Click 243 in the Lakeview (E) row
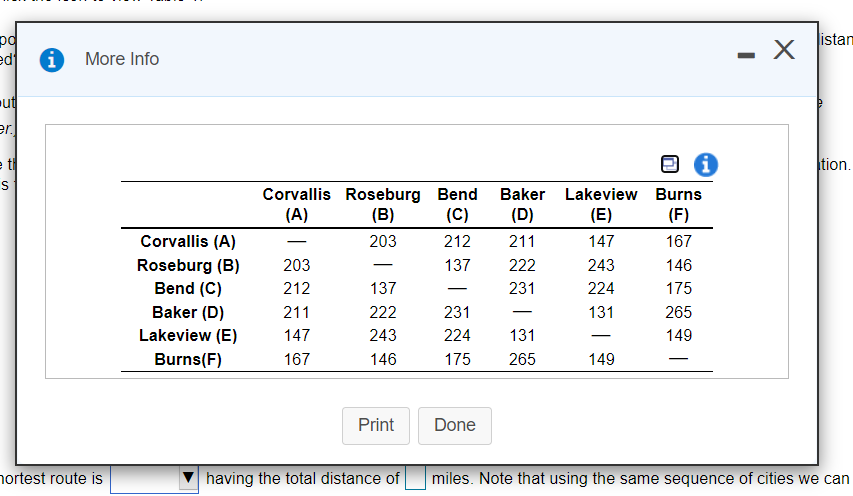The width and height of the screenshot is (853, 496). [383, 336]
